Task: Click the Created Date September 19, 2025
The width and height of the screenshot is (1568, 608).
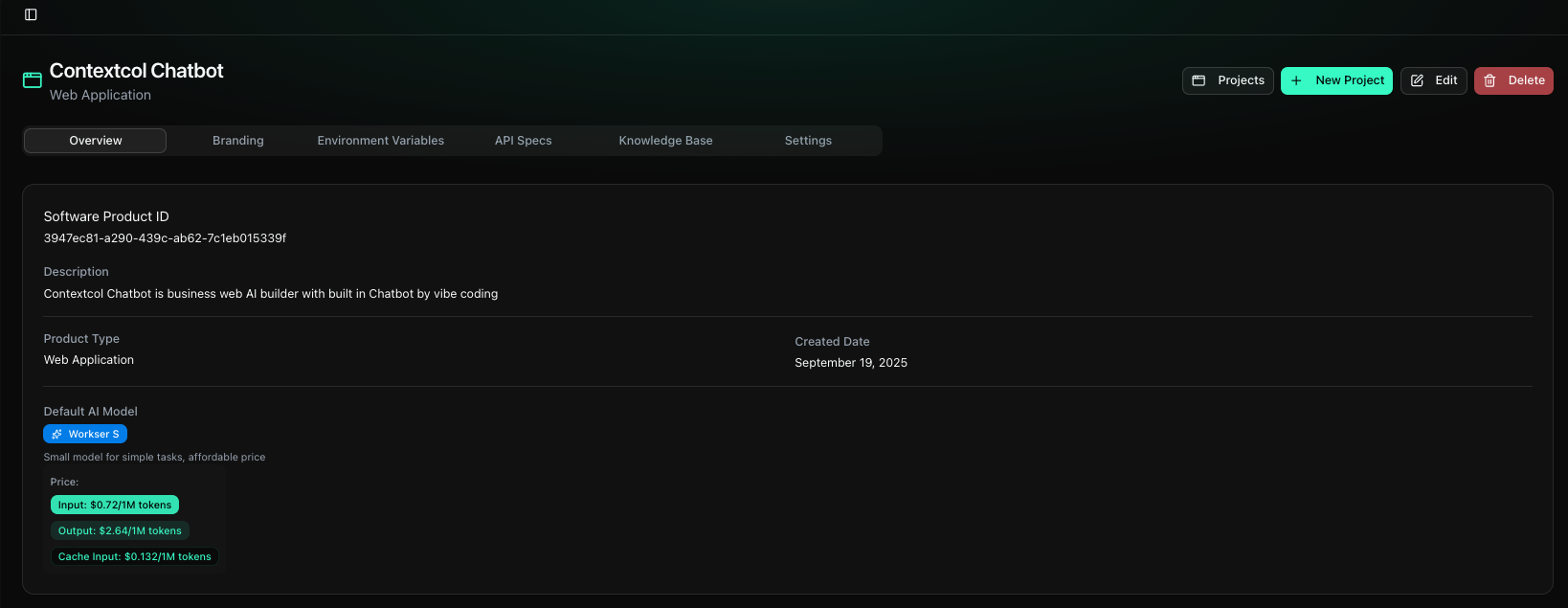Action: coord(851,363)
